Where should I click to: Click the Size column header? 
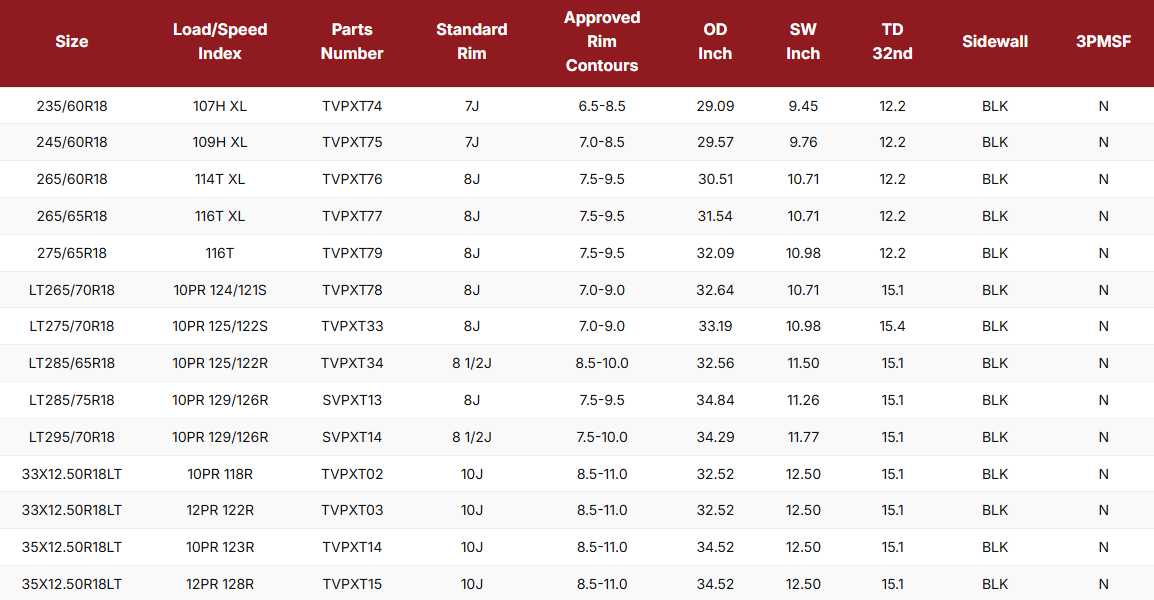coord(72,42)
